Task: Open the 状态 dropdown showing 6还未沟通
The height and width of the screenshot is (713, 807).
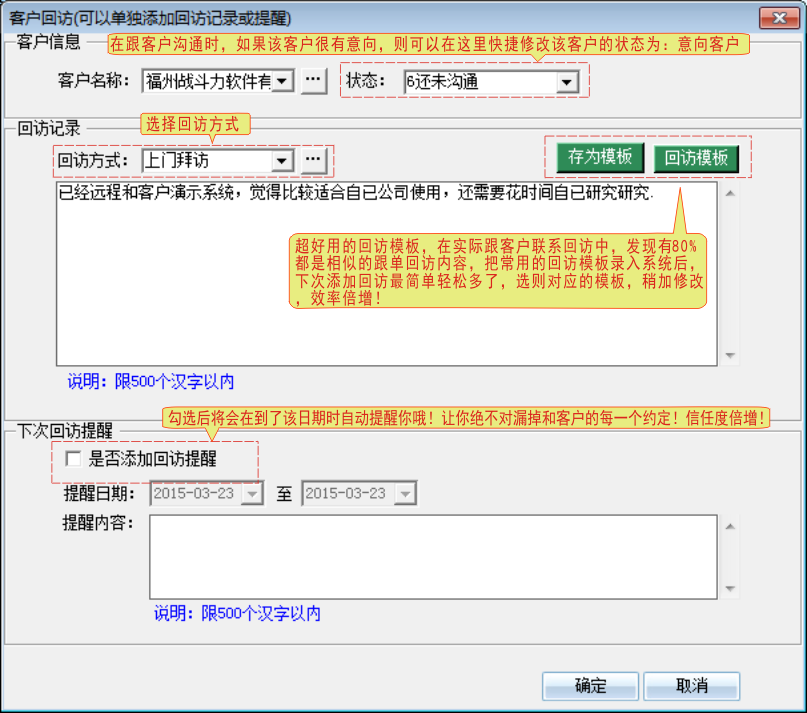Action: (567, 82)
